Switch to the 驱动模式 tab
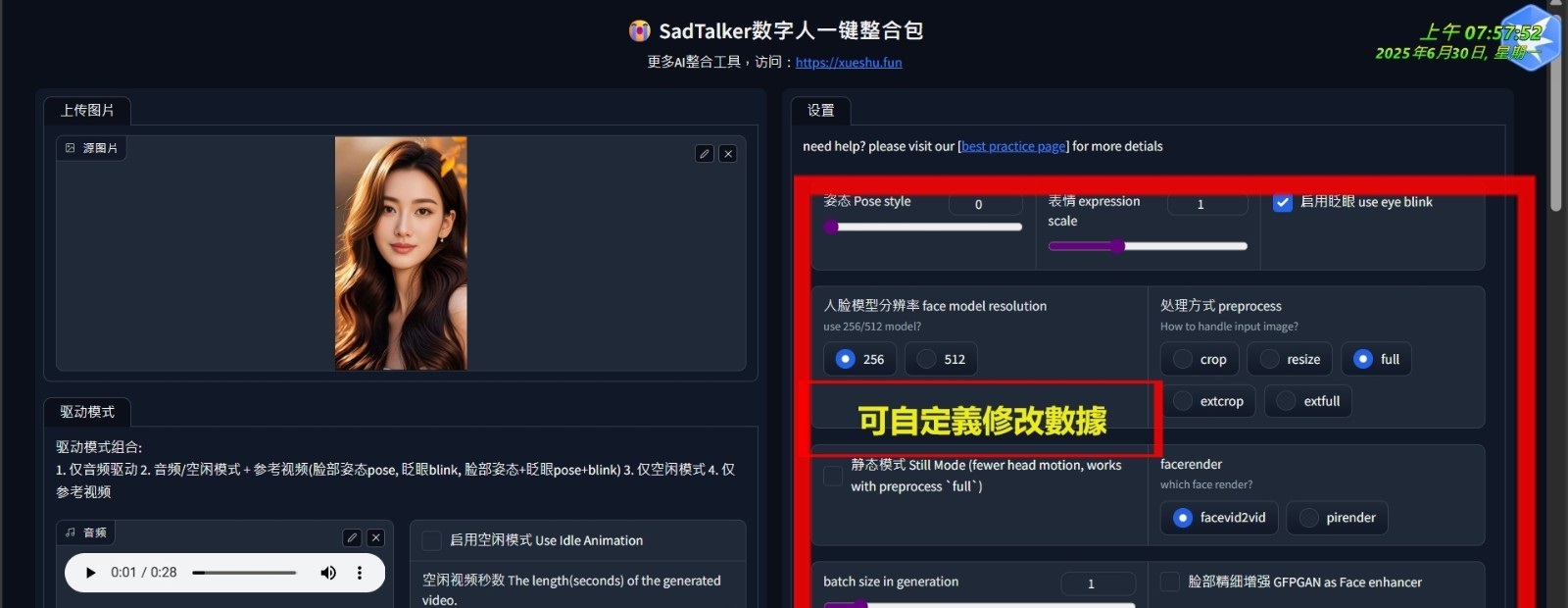Screen dimensions: 1568x608 tap(87, 412)
